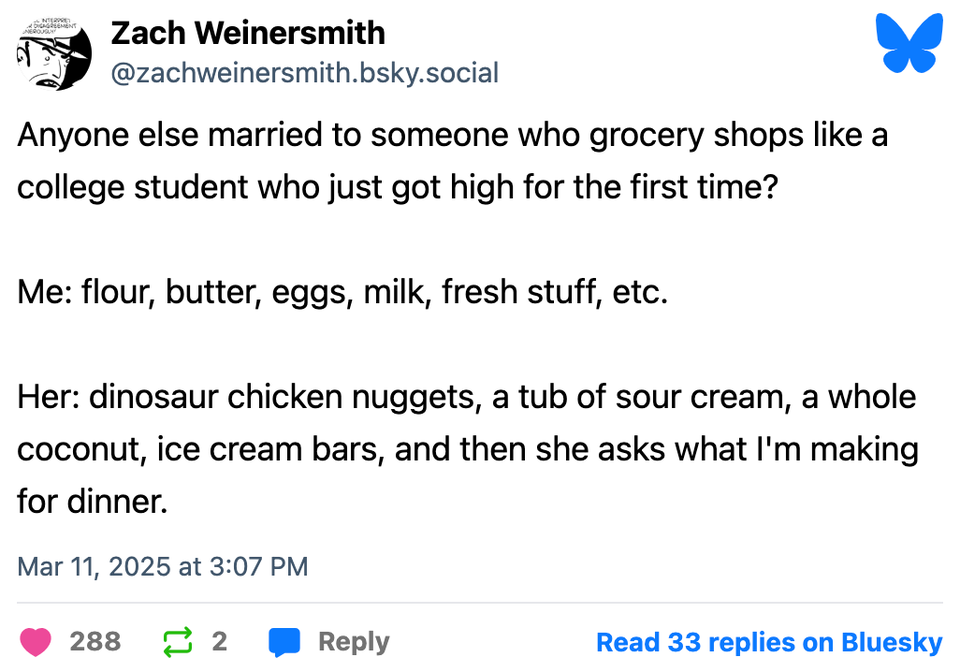Click the repost count of 2
This screenshot has height=672, width=960.
click(x=219, y=641)
